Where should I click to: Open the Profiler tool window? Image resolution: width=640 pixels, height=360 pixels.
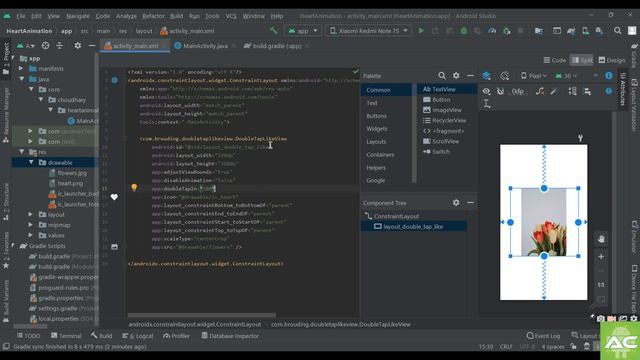coord(176,336)
